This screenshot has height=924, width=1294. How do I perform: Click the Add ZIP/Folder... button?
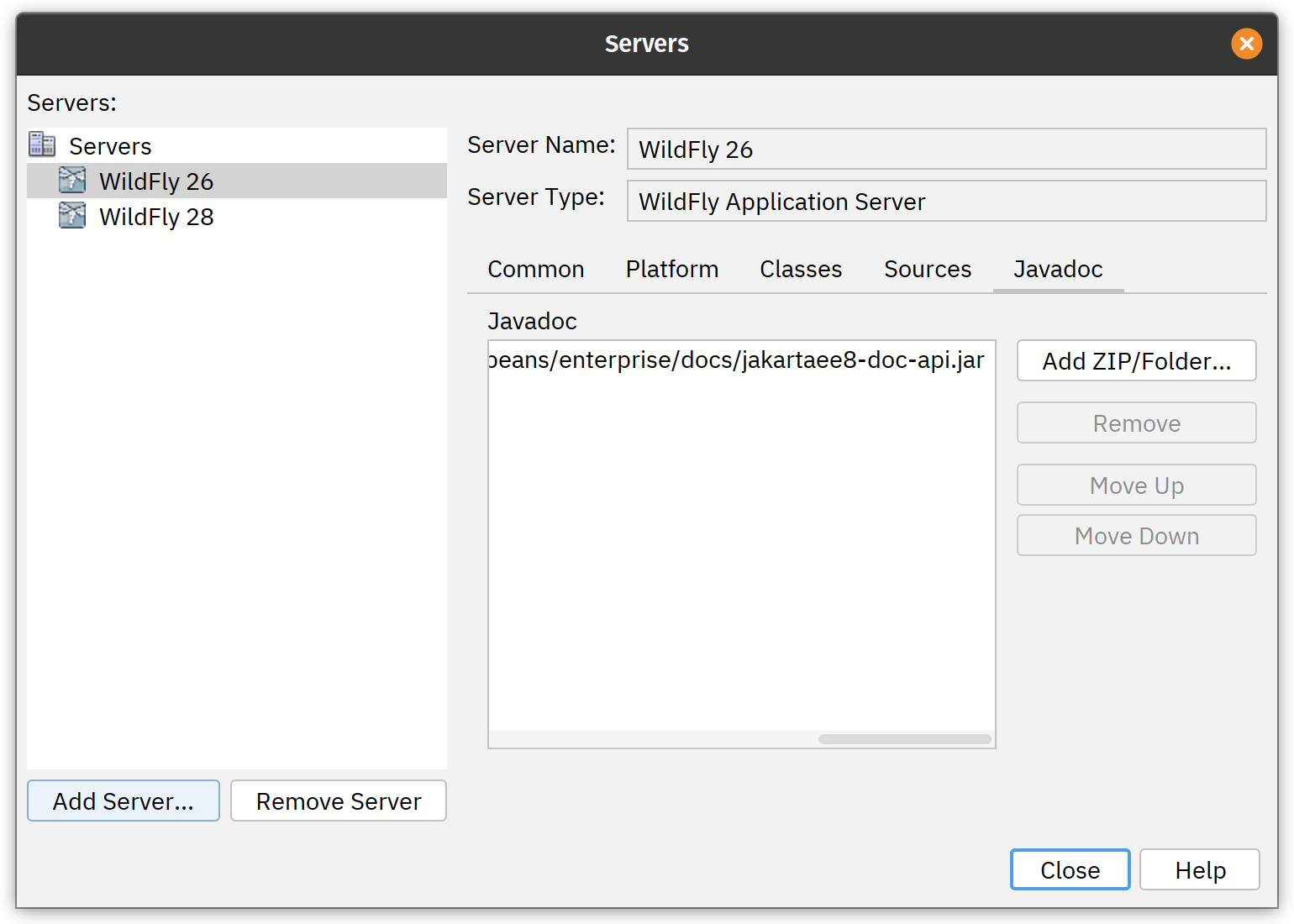point(1137,360)
